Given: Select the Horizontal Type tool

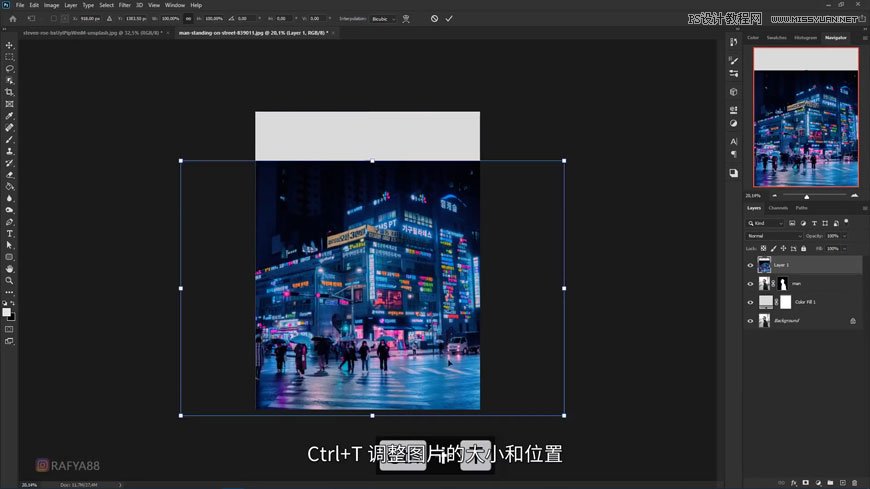Looking at the screenshot, I should [x=9, y=234].
